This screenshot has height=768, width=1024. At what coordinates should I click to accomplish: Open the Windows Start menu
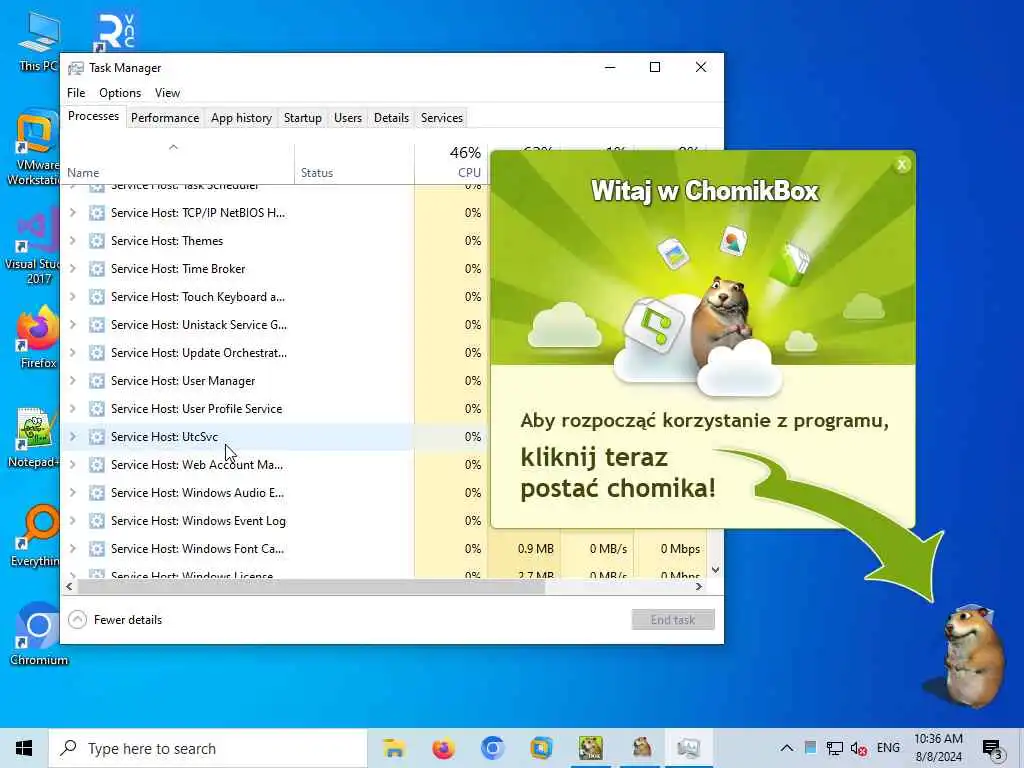pos(24,748)
